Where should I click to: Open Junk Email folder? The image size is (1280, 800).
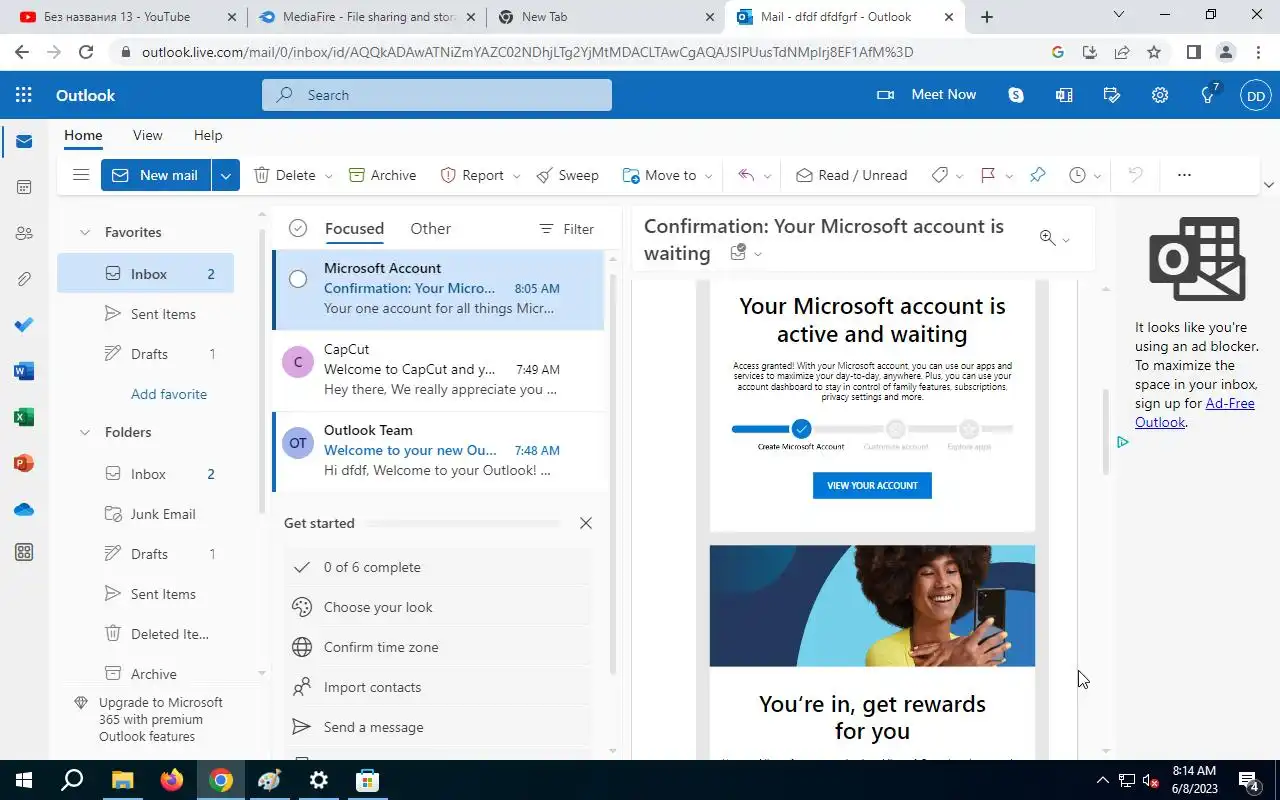click(x=145, y=514)
